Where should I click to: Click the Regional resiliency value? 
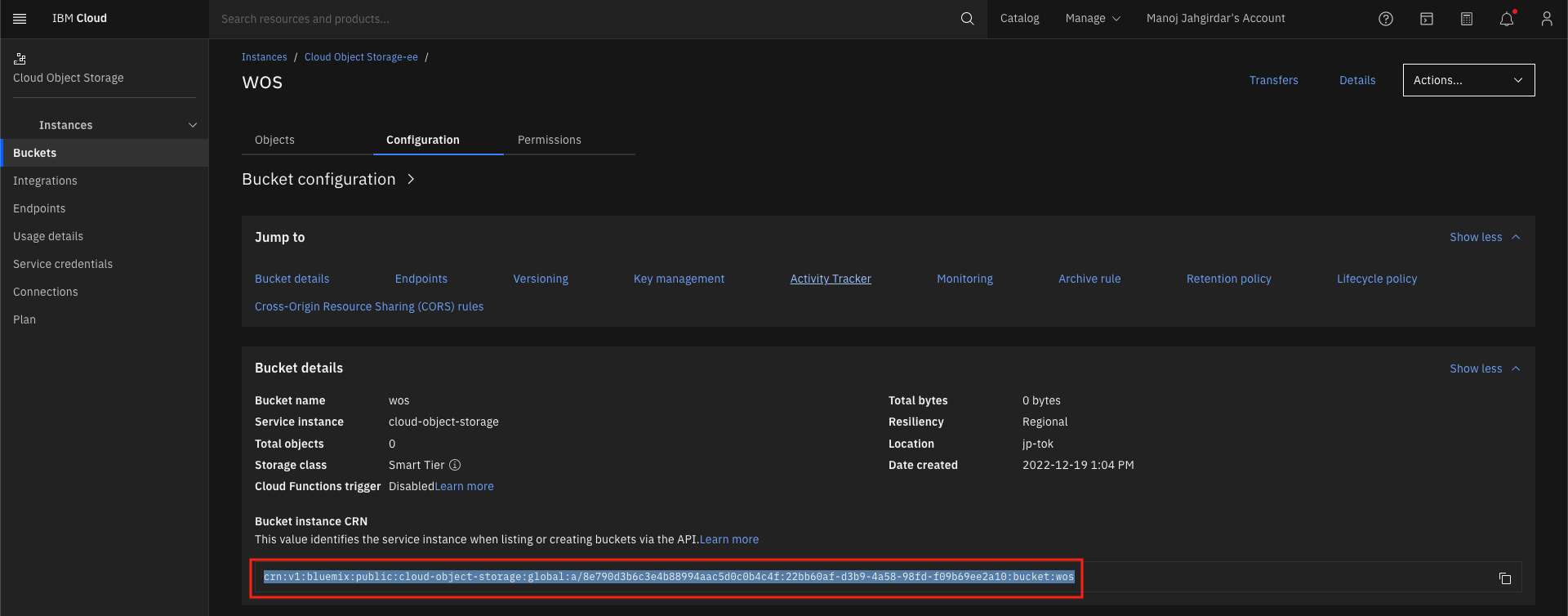1045,422
